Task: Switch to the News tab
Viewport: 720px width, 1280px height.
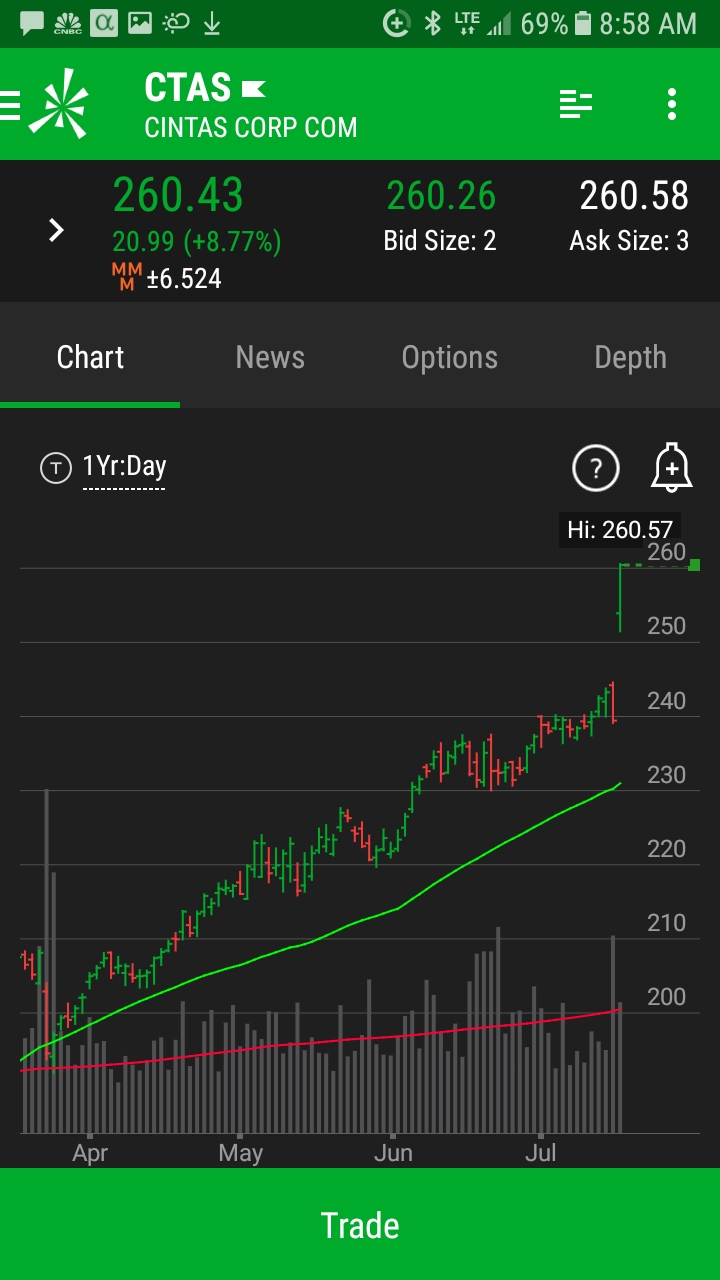Action: pyautogui.click(x=270, y=357)
